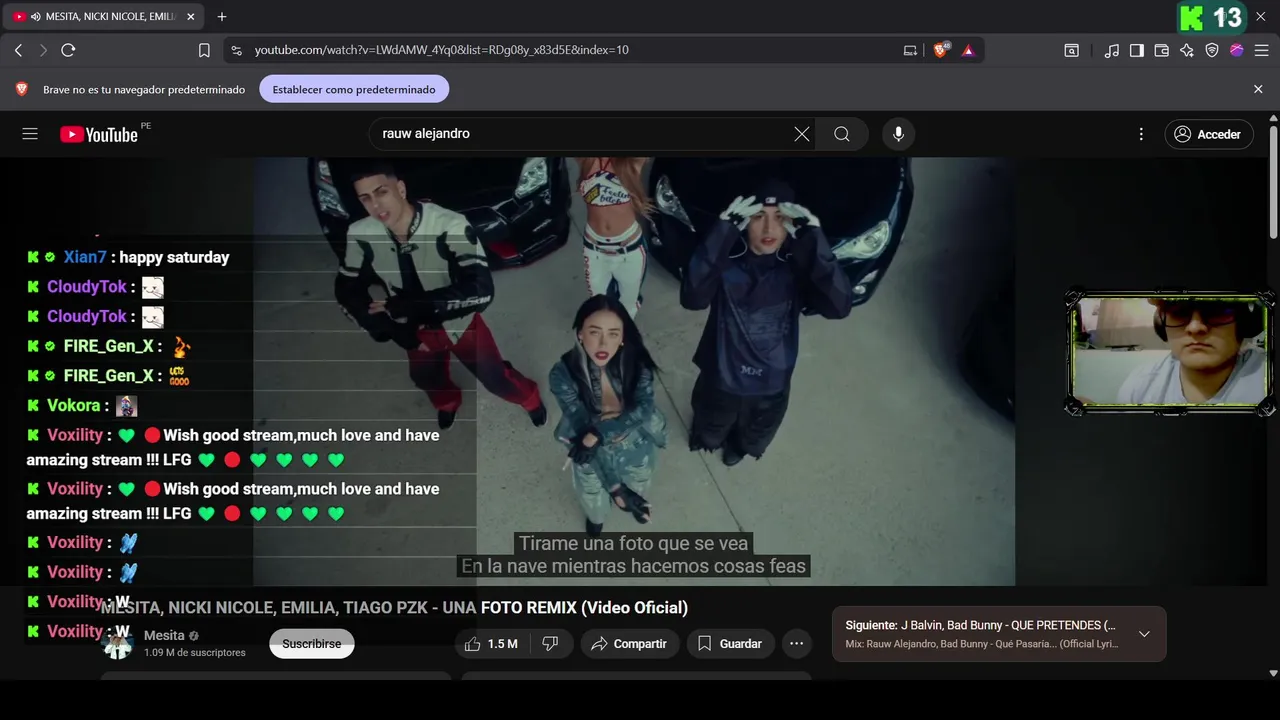
Task: Run search with the magnifier button
Action: click(842, 134)
